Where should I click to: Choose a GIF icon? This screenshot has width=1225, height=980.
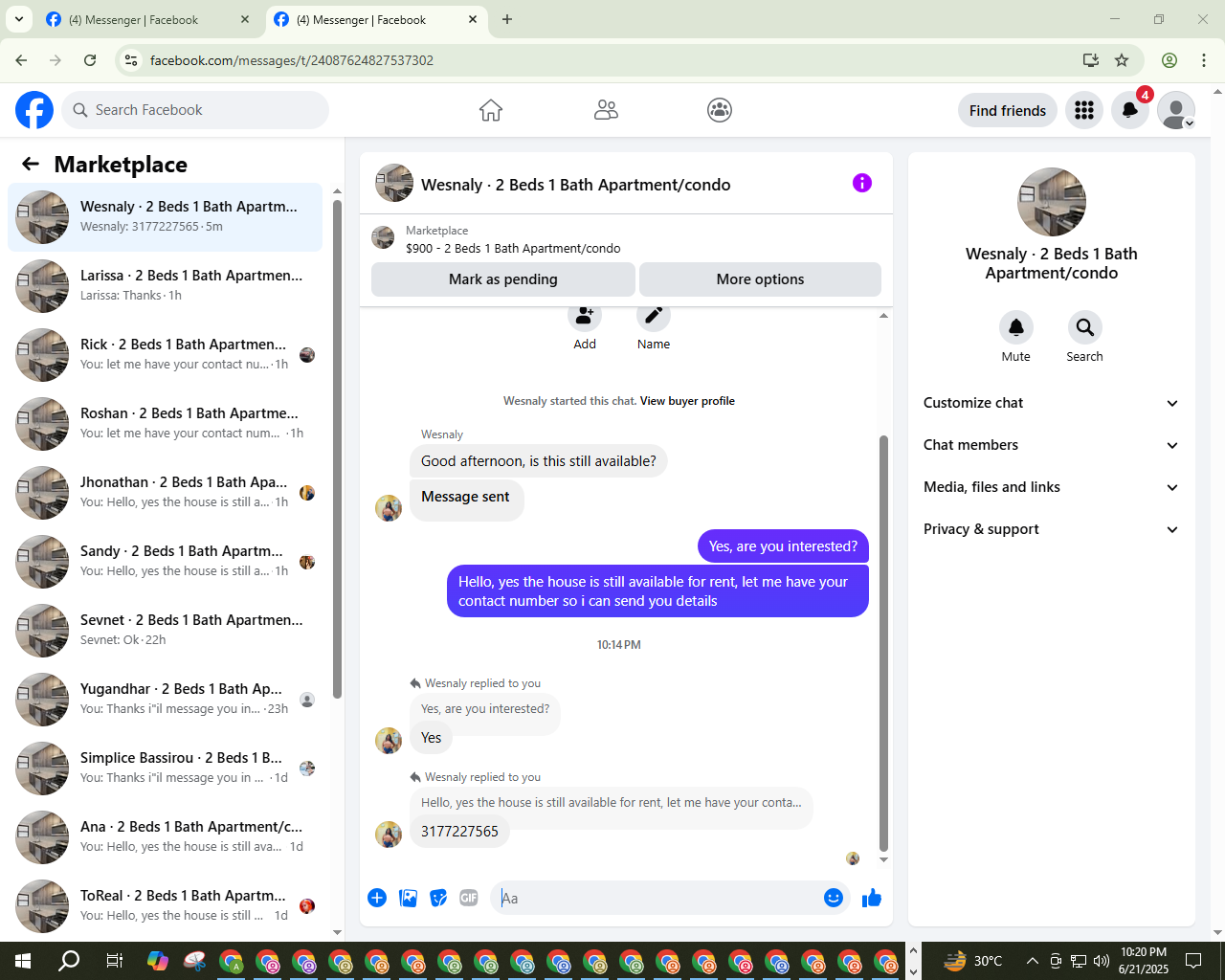tap(469, 898)
